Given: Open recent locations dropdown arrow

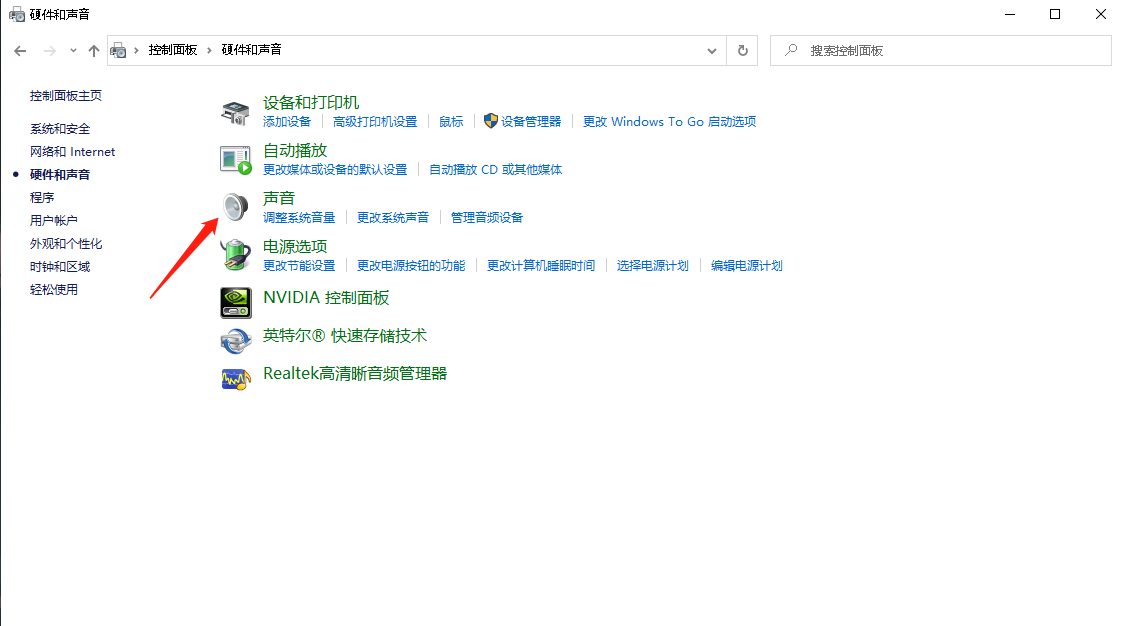Looking at the screenshot, I should (x=73, y=51).
